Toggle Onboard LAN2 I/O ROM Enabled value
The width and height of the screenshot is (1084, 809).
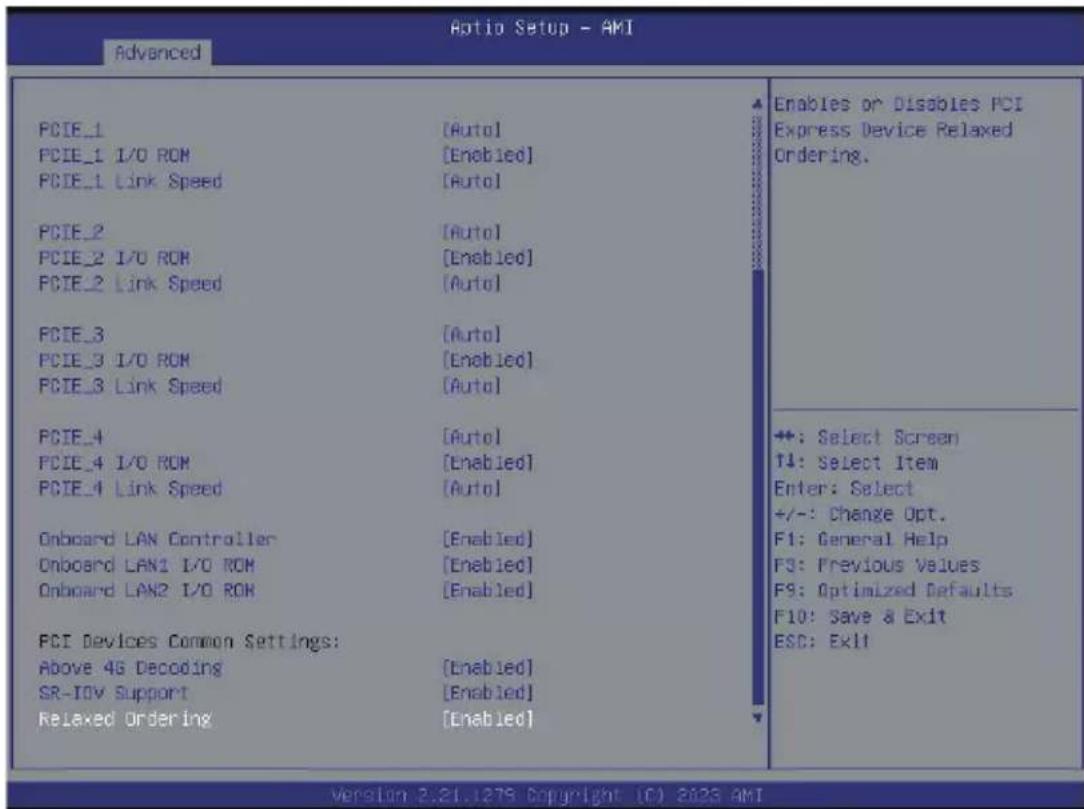488,591
